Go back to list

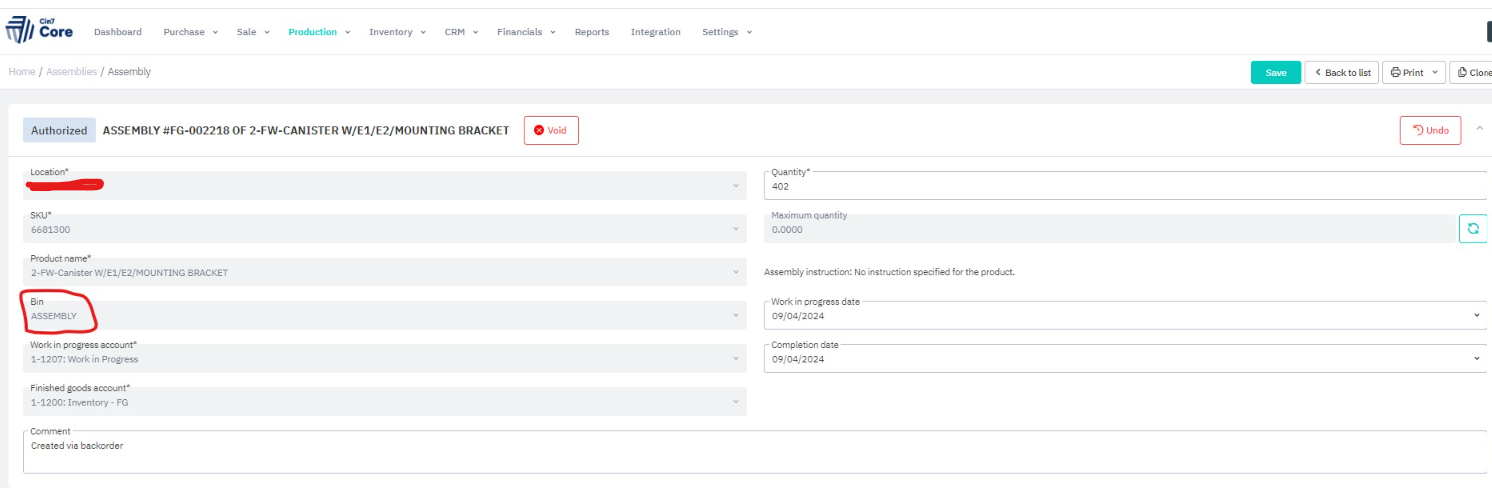coord(1342,73)
